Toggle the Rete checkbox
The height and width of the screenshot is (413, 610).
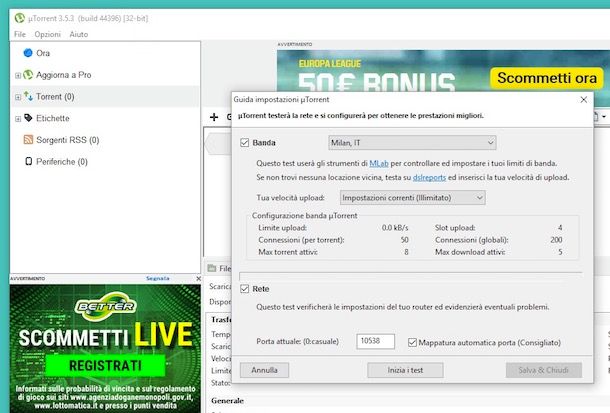click(244, 289)
